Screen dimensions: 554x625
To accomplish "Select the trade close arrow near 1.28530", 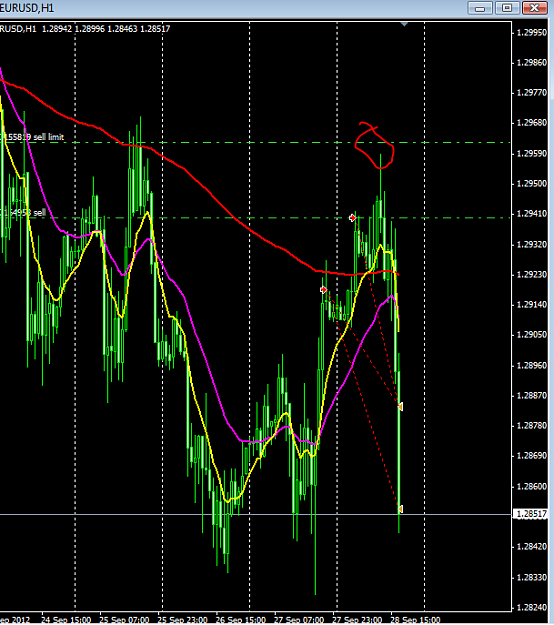I will click(400, 509).
